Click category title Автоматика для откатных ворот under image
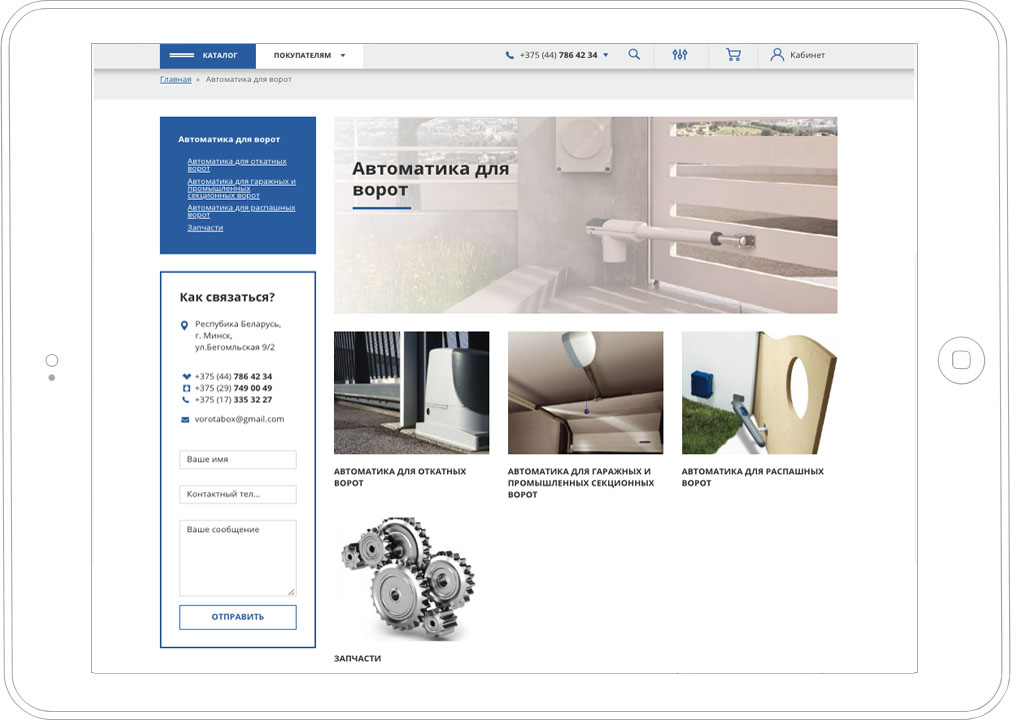Screen dimensions: 1011x720 (x=400, y=477)
